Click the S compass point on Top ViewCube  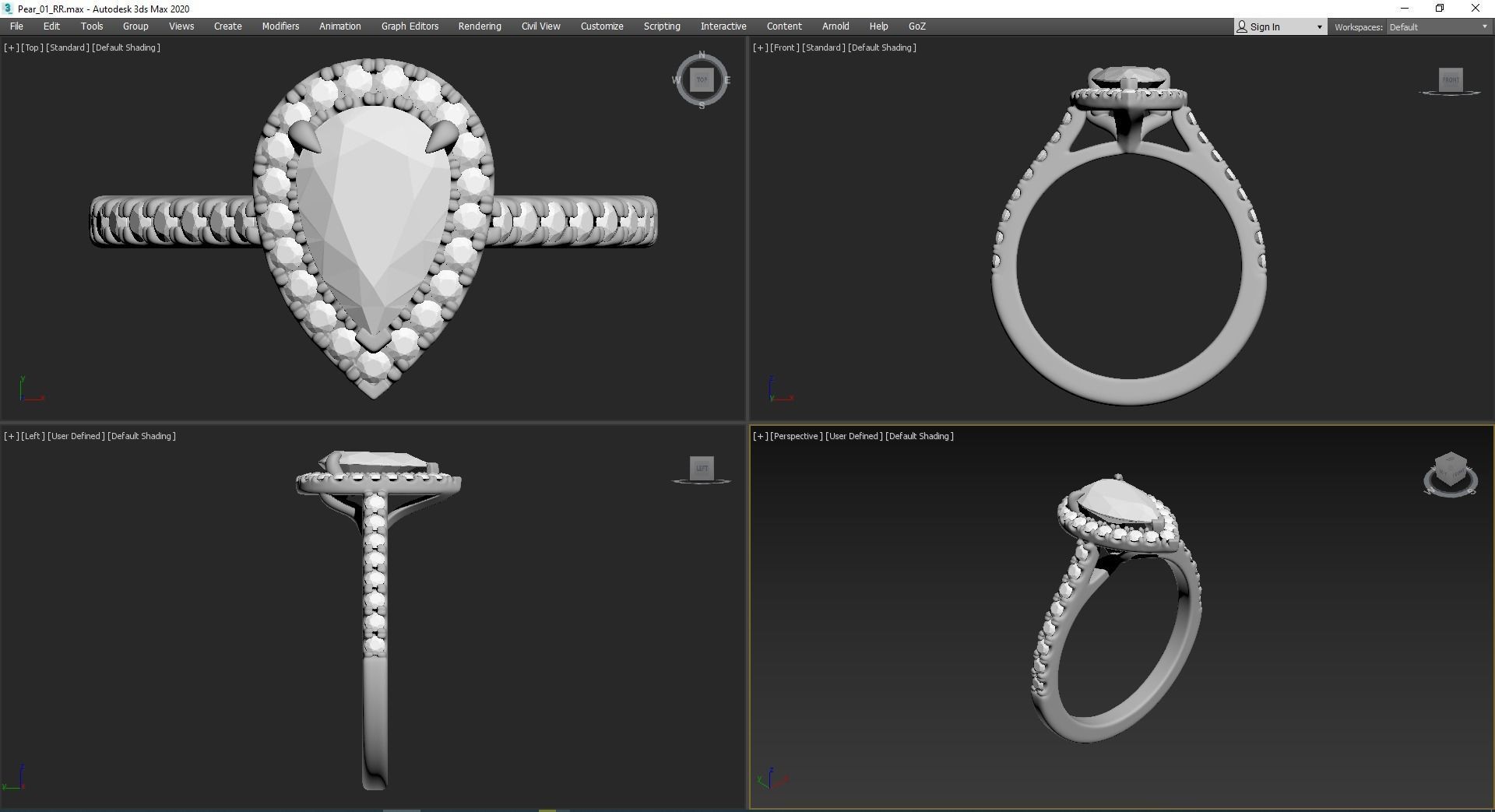(702, 106)
